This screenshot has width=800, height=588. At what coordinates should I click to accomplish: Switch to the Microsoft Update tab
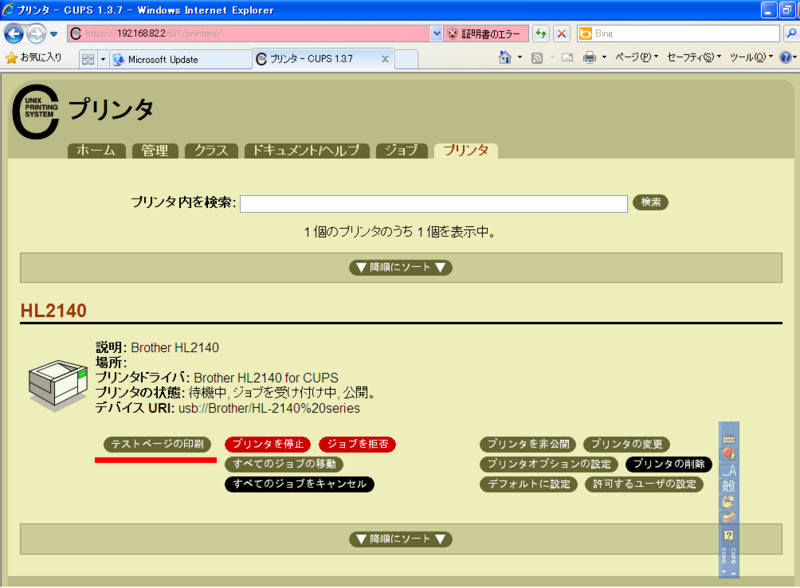[181, 59]
